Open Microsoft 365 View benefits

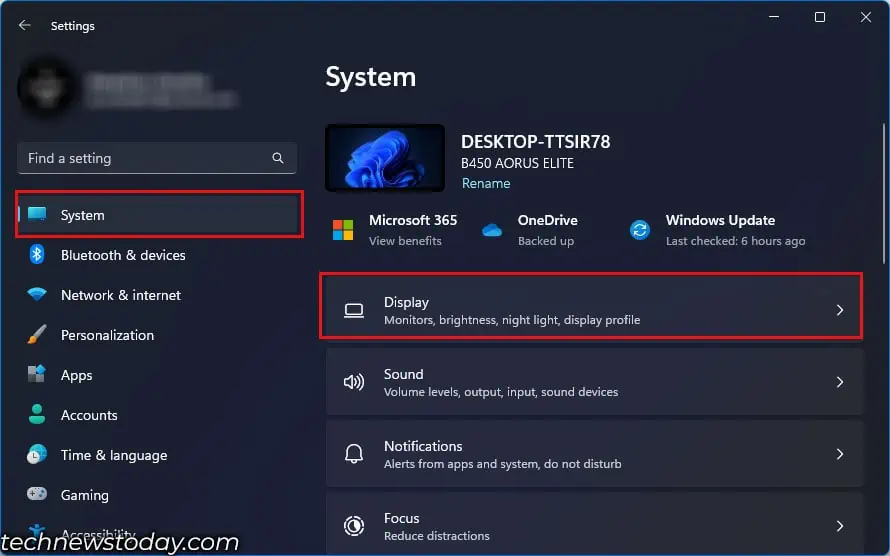click(x=405, y=241)
